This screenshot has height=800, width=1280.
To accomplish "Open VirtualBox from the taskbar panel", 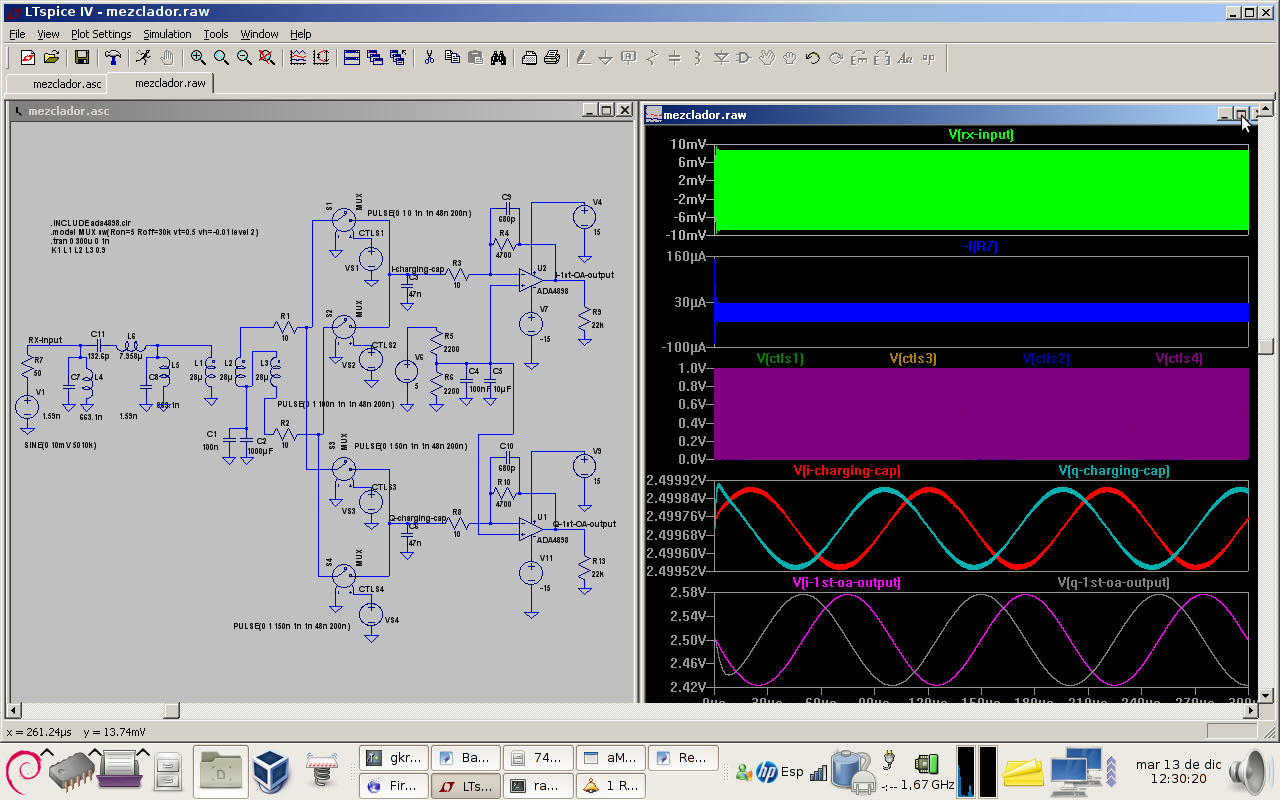I will [x=268, y=770].
